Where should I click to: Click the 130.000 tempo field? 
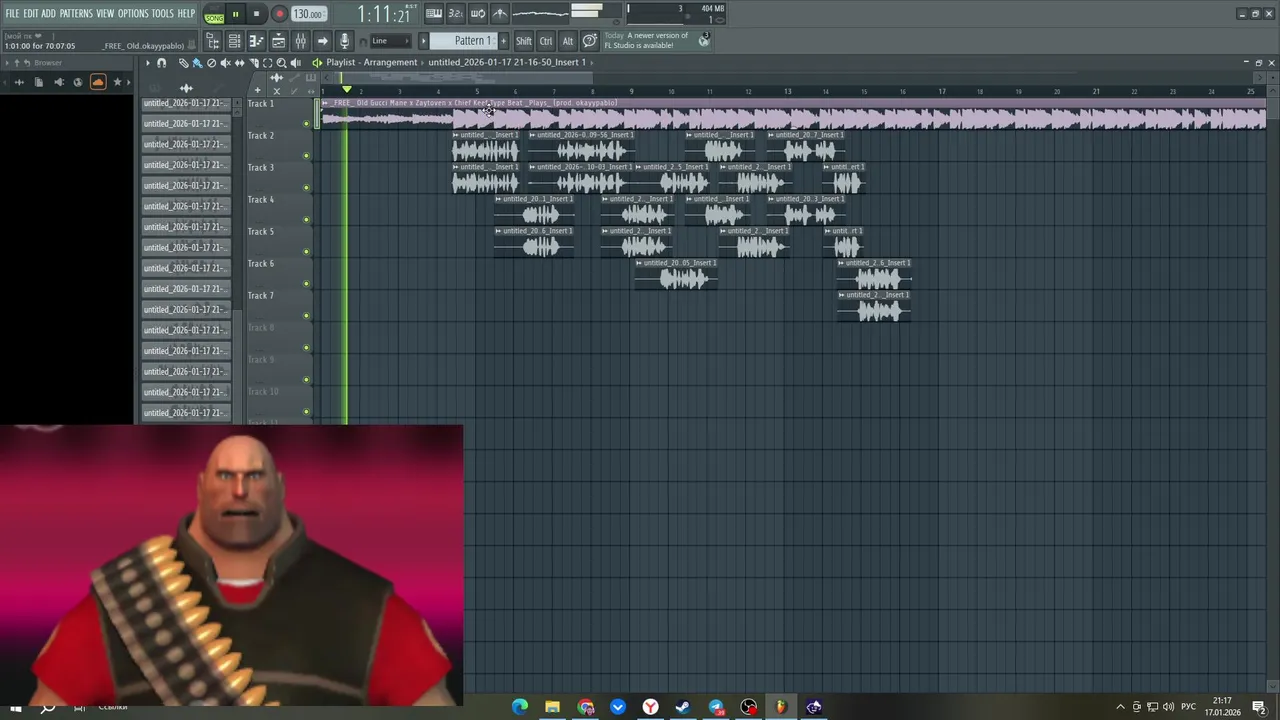pos(309,14)
